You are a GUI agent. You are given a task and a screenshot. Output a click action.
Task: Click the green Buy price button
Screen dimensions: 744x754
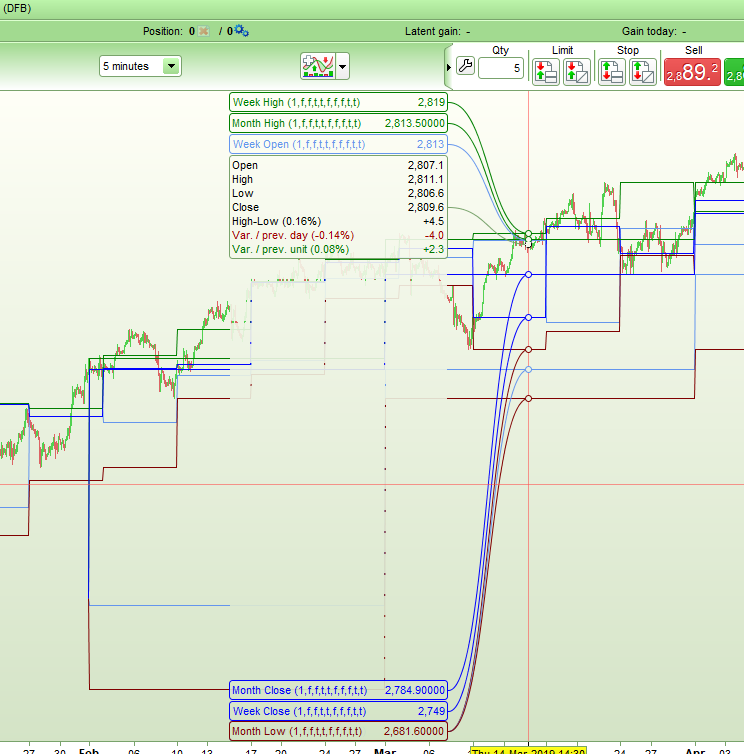point(734,72)
